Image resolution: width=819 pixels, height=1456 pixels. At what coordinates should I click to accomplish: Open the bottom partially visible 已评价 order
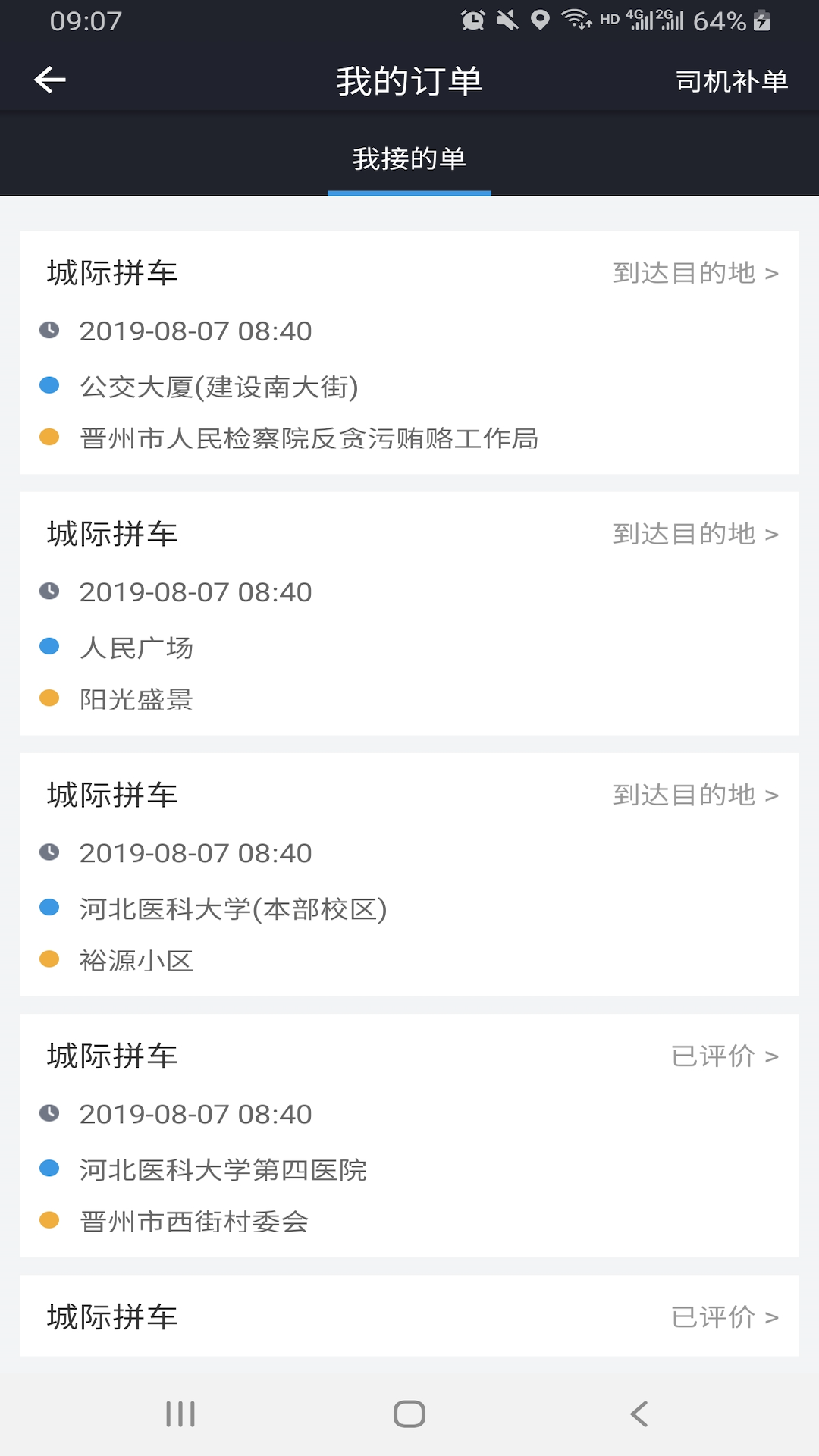point(409,1316)
